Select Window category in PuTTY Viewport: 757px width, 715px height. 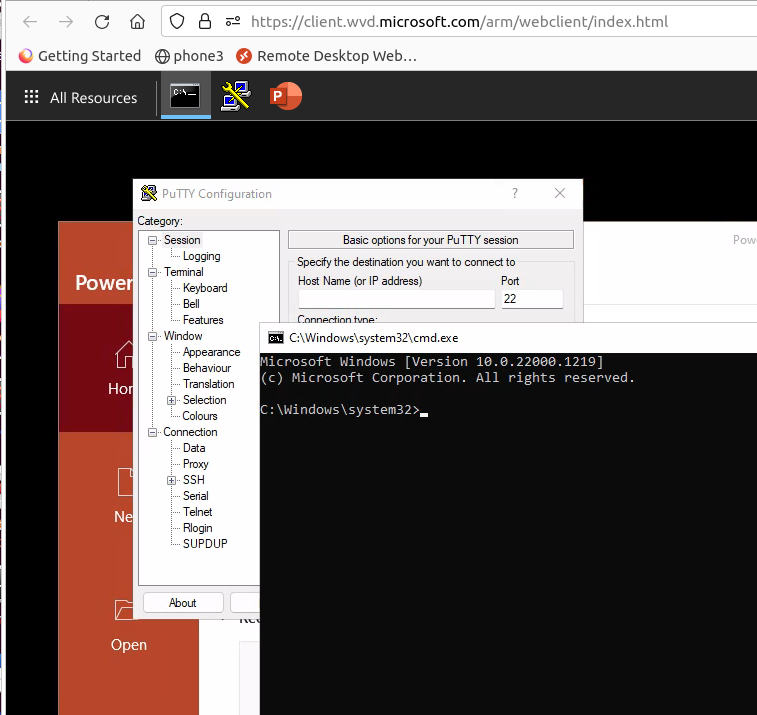[x=183, y=336]
